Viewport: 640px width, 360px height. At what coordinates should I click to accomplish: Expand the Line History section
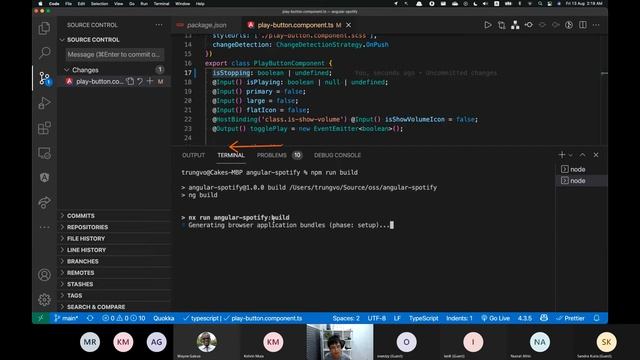click(x=86, y=250)
